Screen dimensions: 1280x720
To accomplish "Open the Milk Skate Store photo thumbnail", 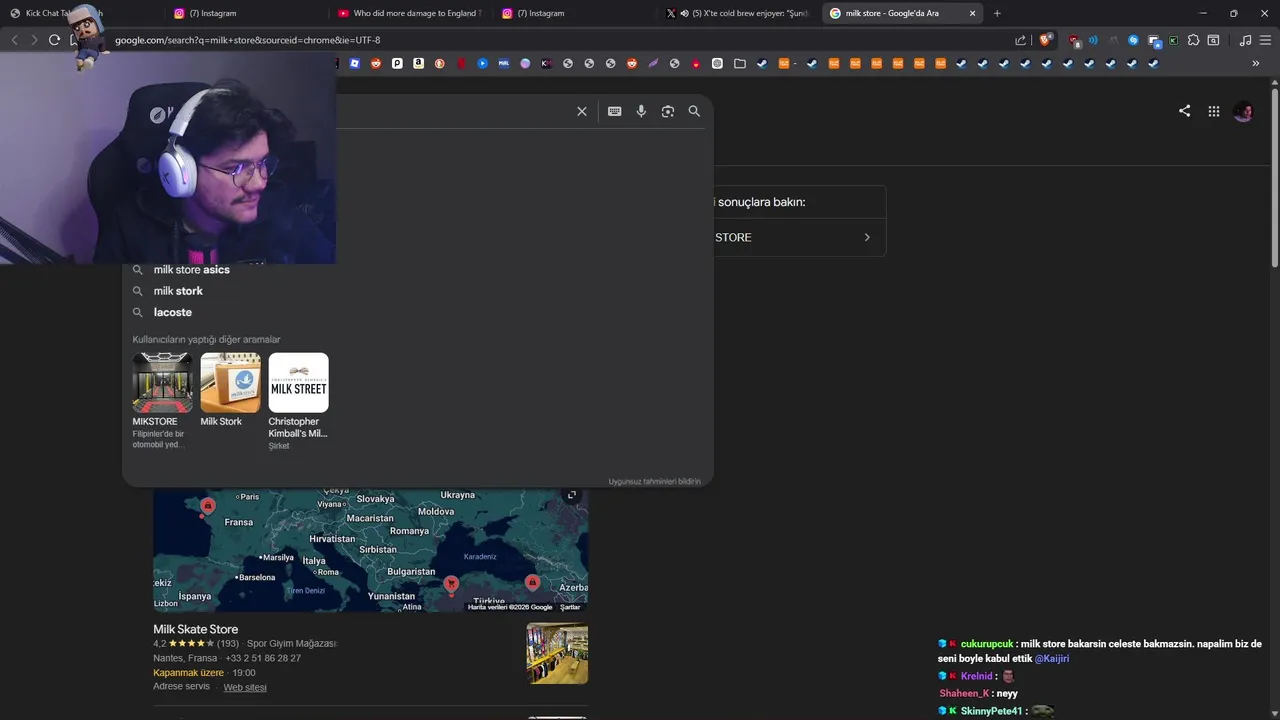I will (557, 653).
